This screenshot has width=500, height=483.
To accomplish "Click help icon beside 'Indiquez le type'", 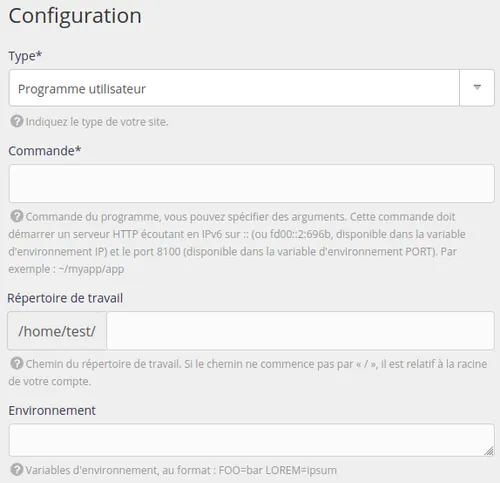I will [17, 122].
